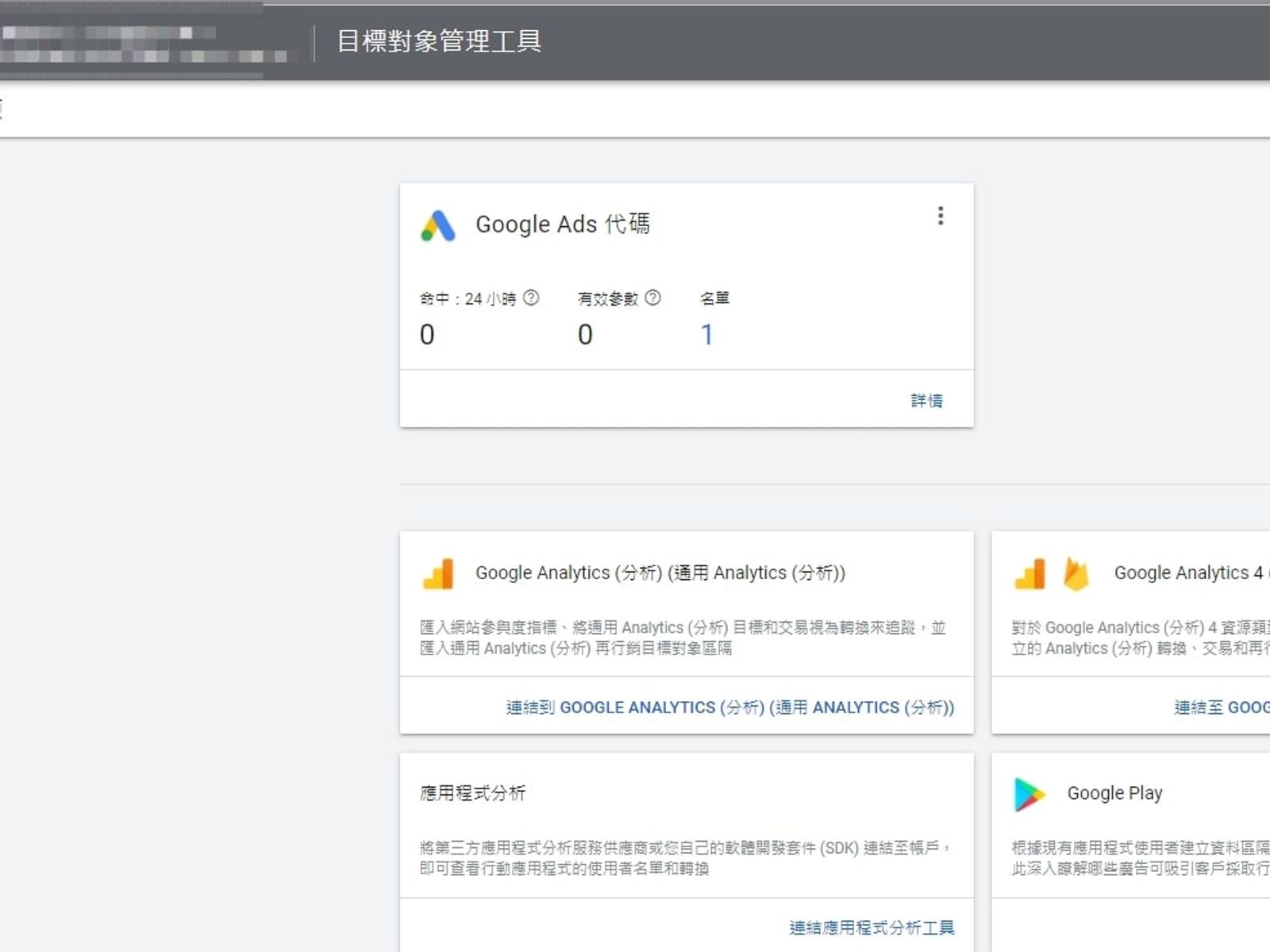Click the Google Ads 代碼 card title
The width and height of the screenshot is (1270, 952).
563,225
